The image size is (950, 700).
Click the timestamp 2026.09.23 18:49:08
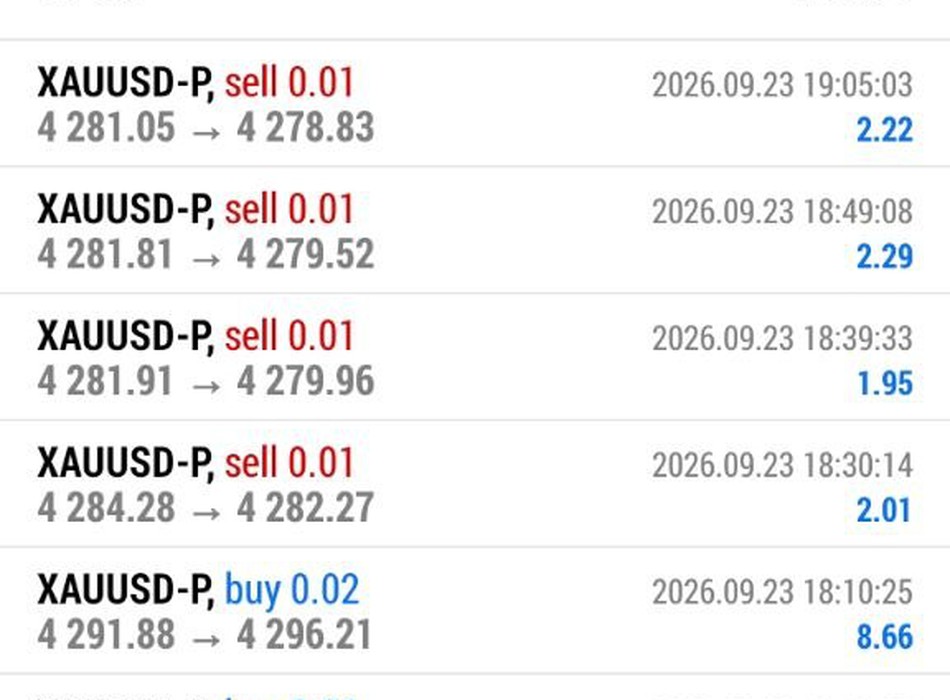point(782,211)
